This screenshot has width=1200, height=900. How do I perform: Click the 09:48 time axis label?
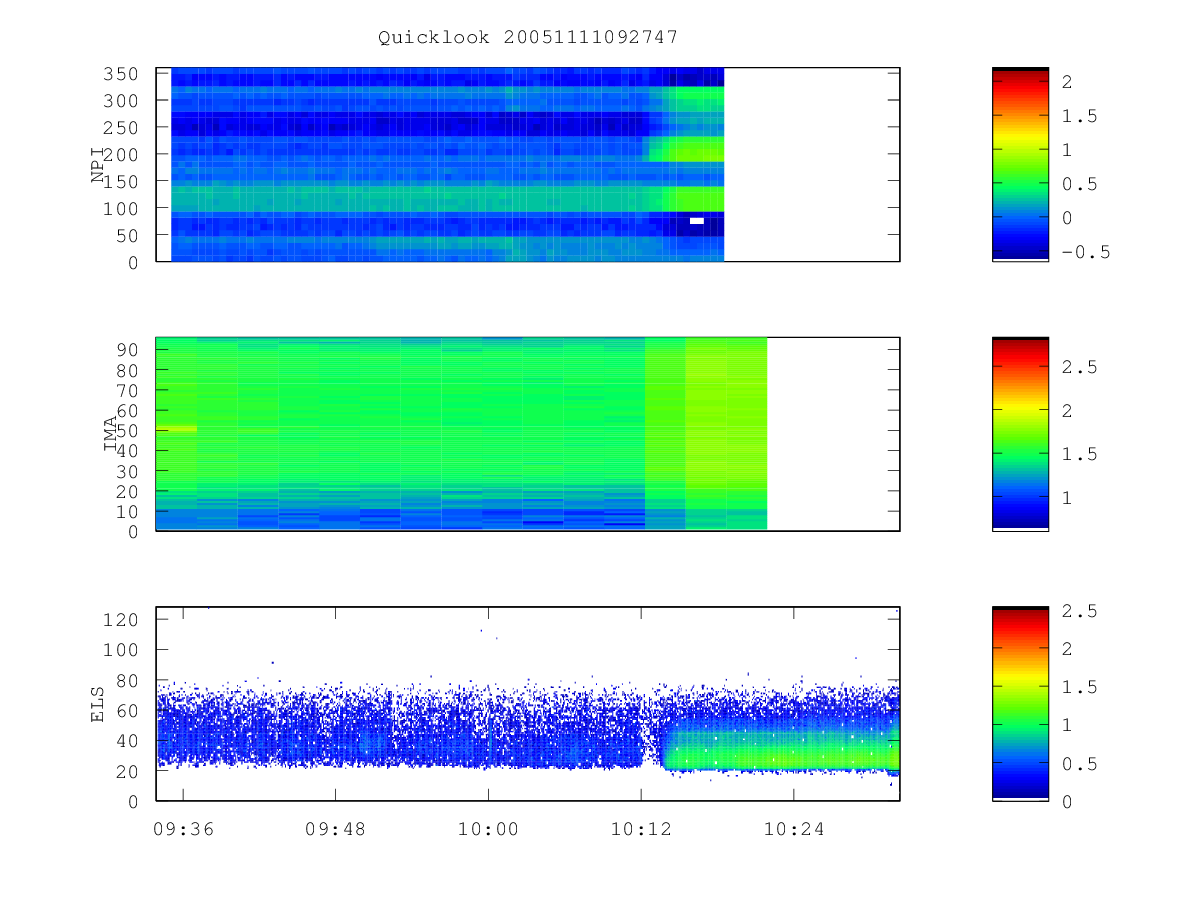[x=336, y=829]
